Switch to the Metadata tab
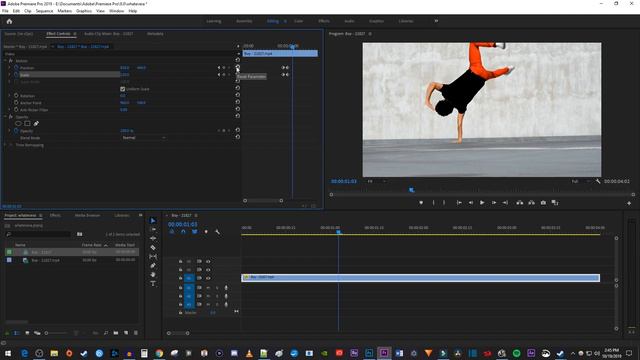Image resolution: width=640 pixels, height=360 pixels. coord(155,34)
